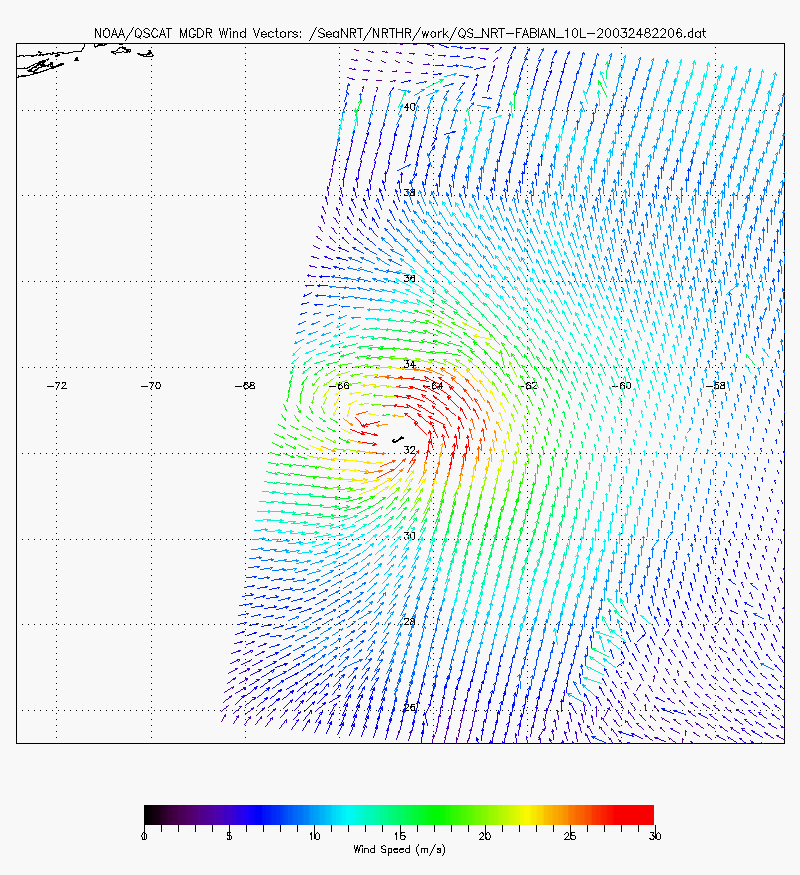
Task: Click the latitude 36 label
Action: pyautogui.click(x=409, y=279)
